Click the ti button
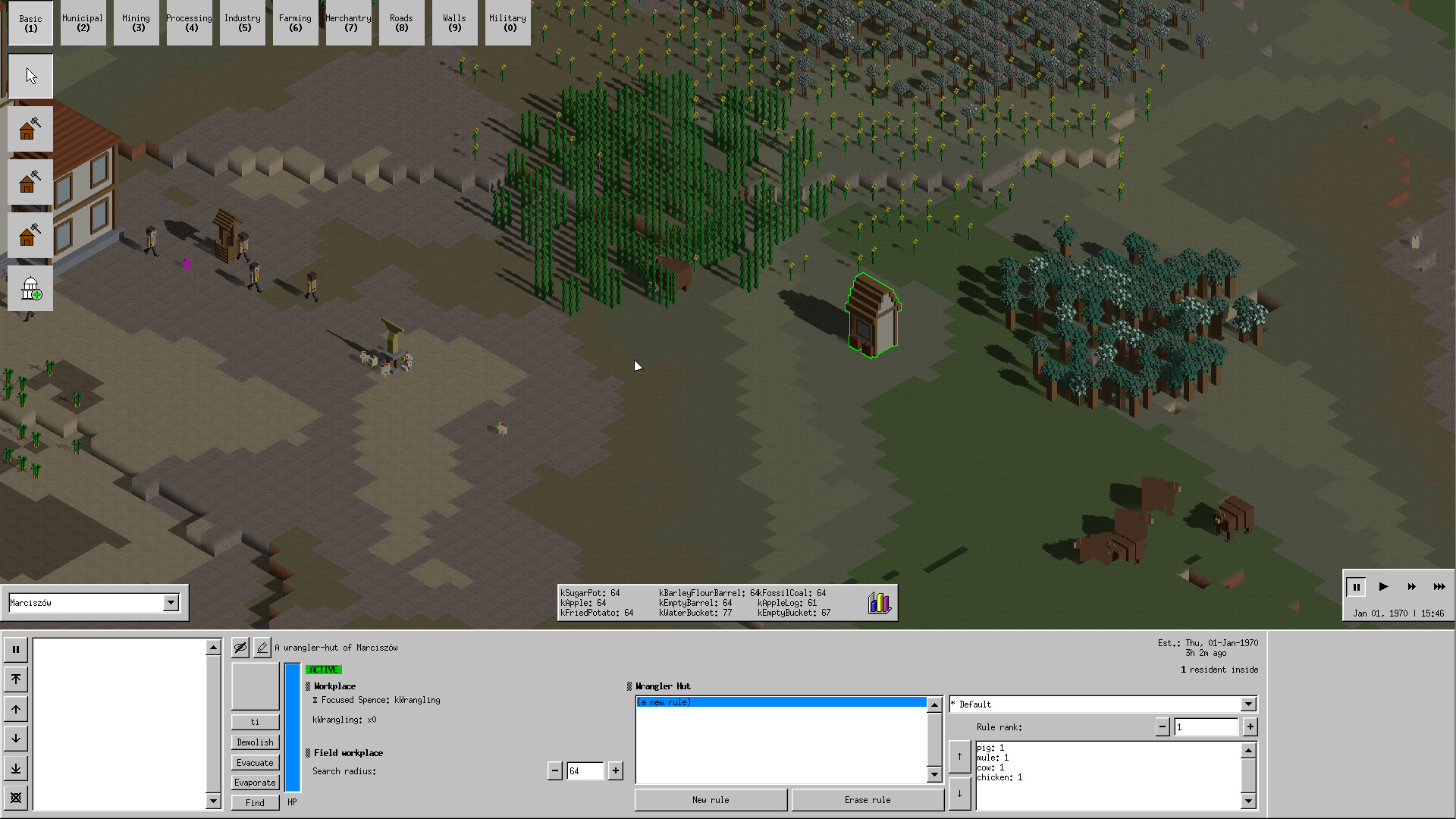The image size is (1456, 819). point(256,722)
